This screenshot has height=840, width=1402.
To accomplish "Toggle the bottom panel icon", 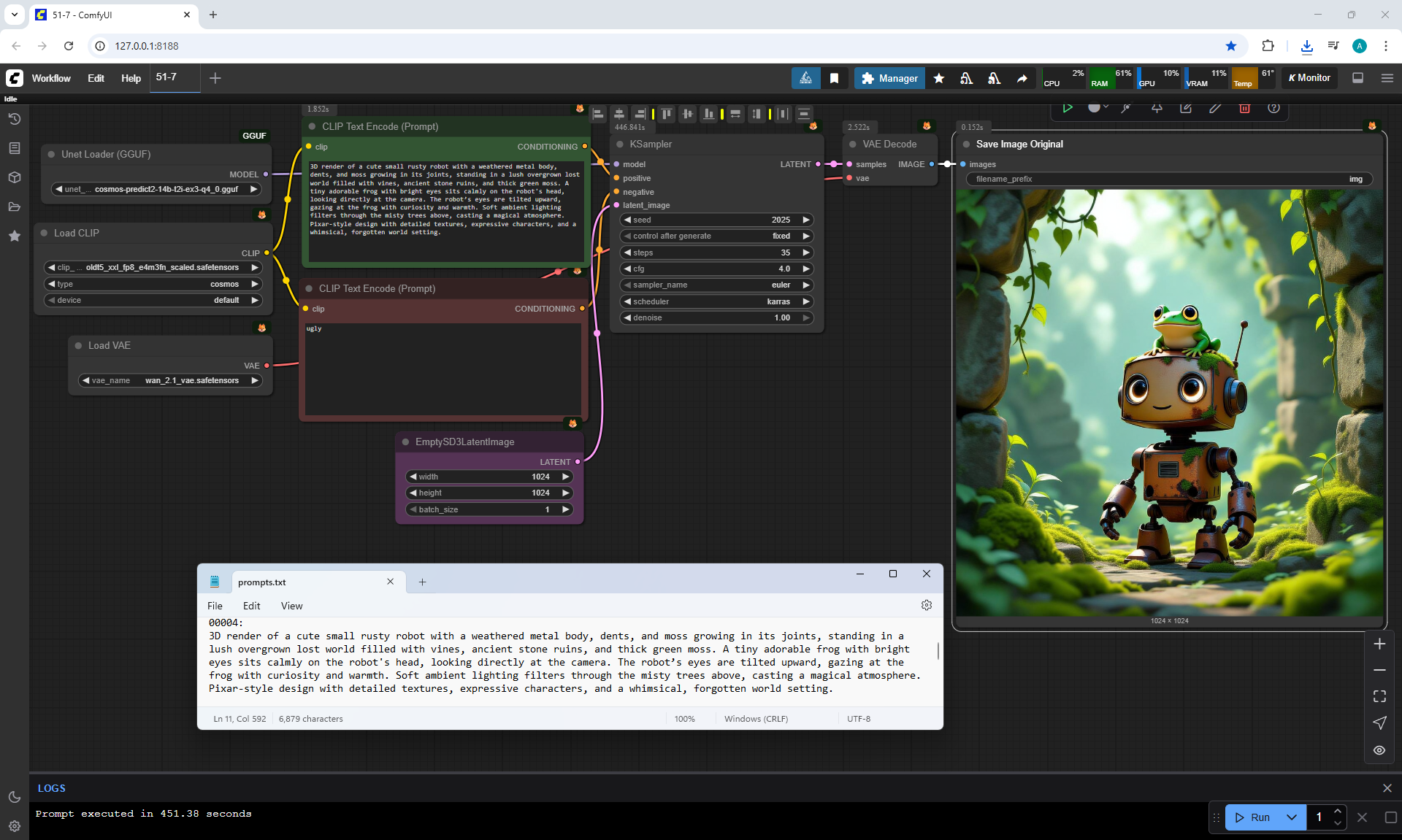I will click(x=1357, y=78).
